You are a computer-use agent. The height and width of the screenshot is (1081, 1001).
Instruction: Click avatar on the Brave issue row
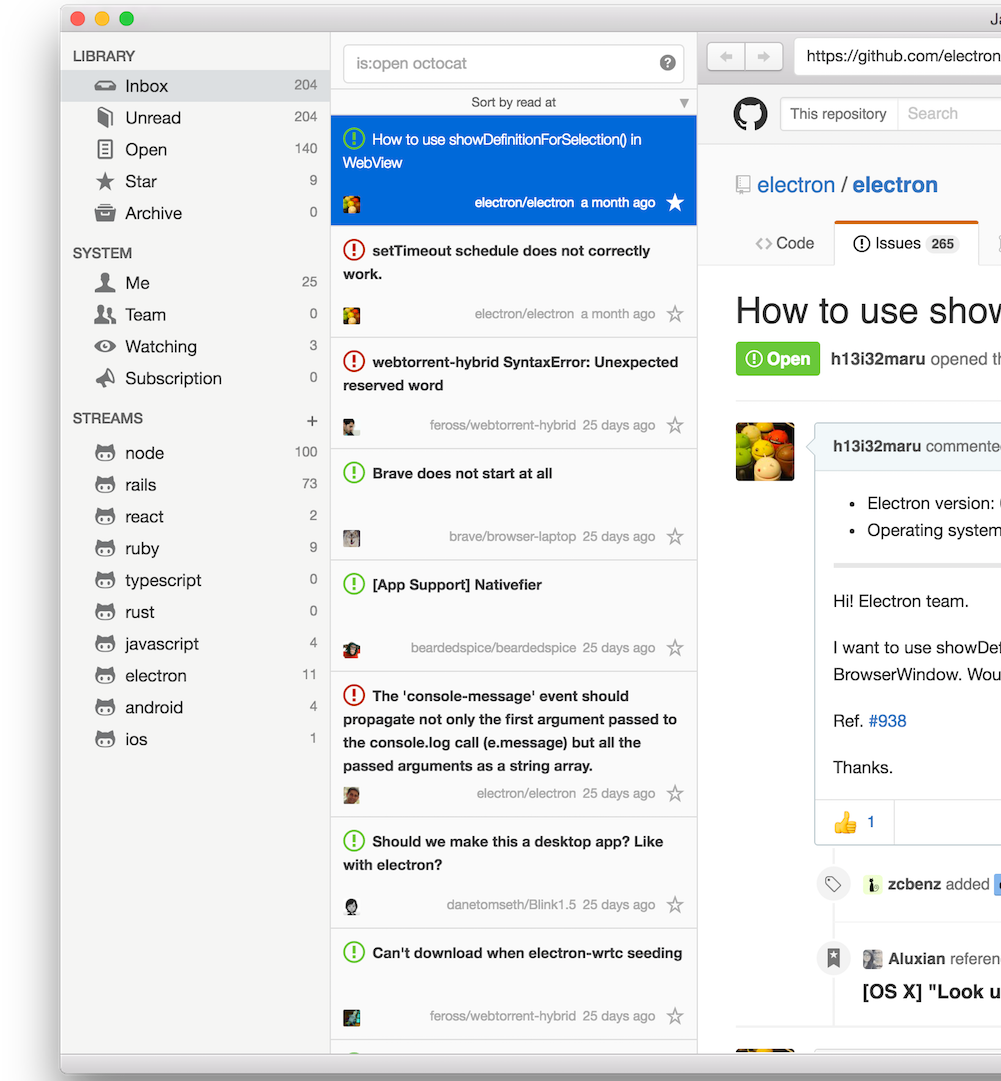[x=352, y=538]
